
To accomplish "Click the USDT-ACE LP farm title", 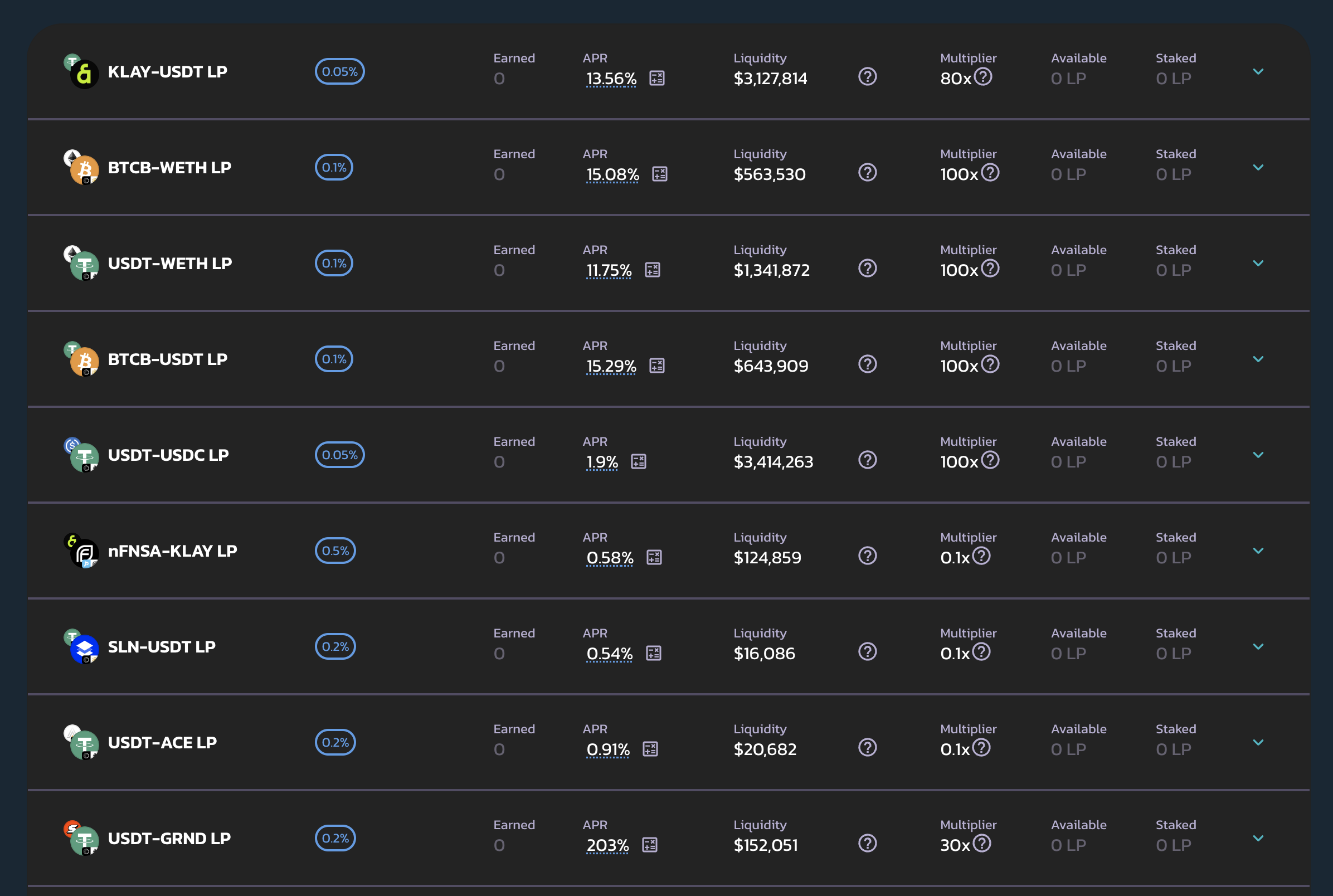I will [162, 742].
